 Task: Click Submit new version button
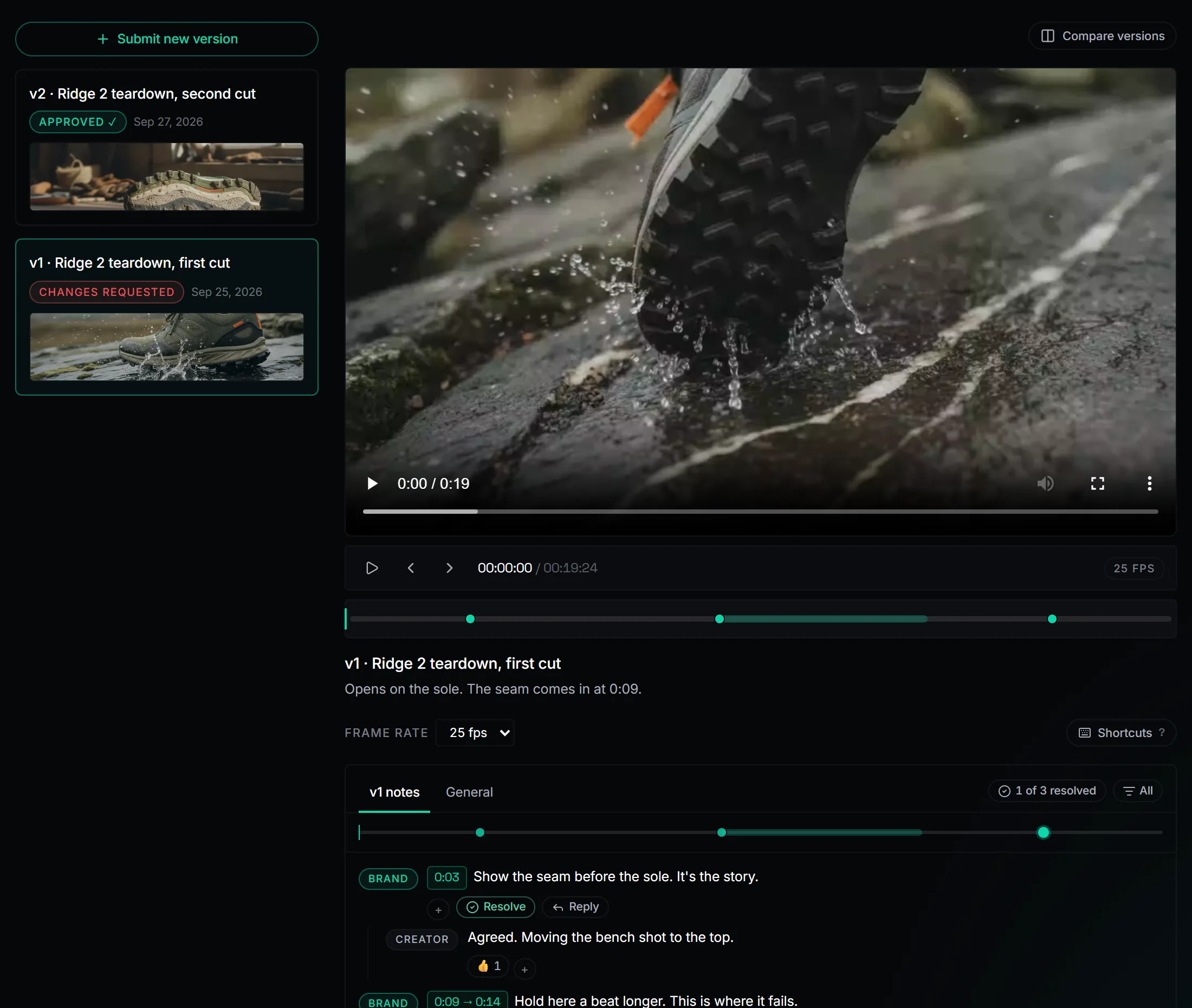click(x=167, y=39)
